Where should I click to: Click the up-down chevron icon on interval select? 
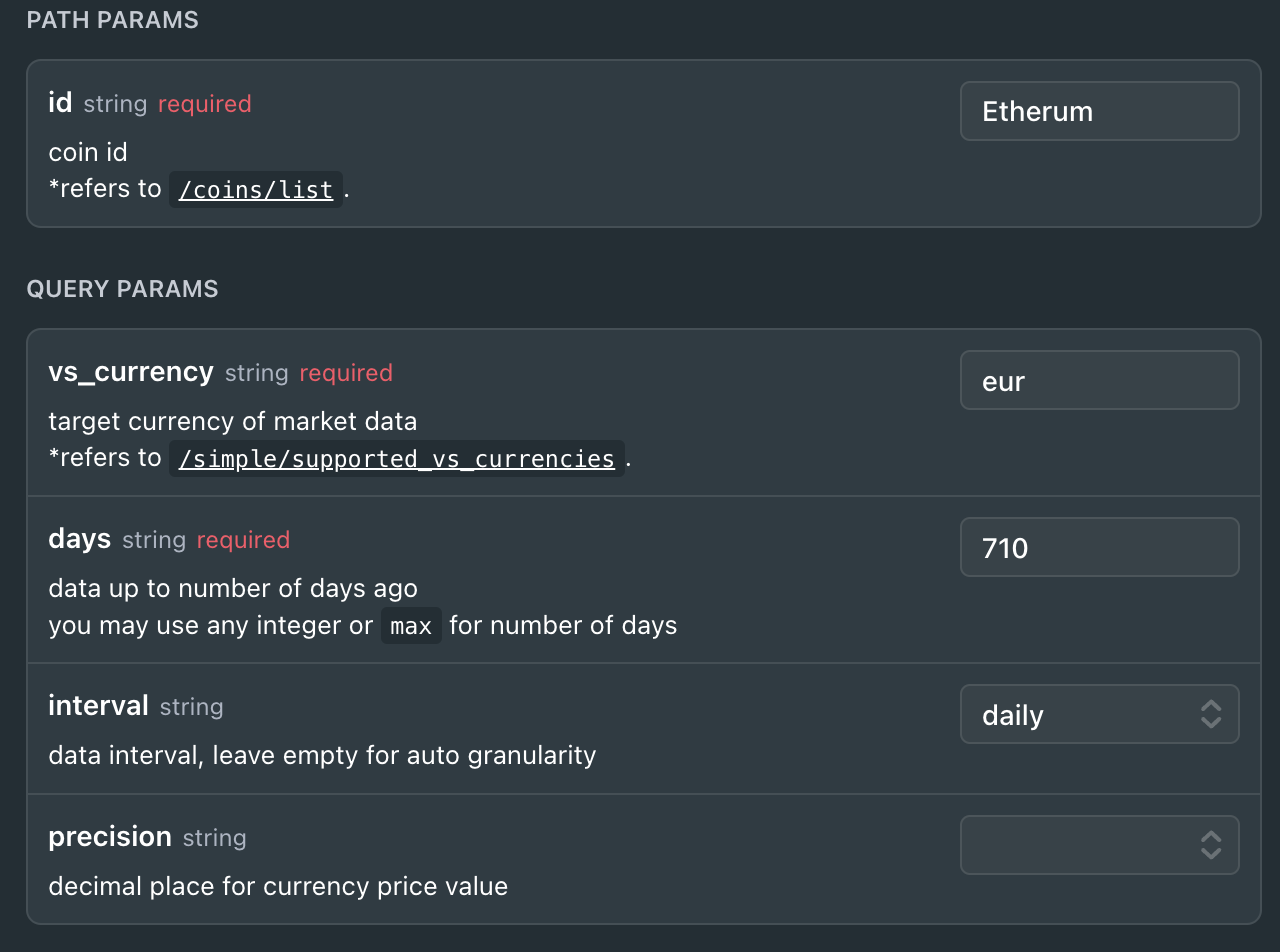pyautogui.click(x=1211, y=714)
